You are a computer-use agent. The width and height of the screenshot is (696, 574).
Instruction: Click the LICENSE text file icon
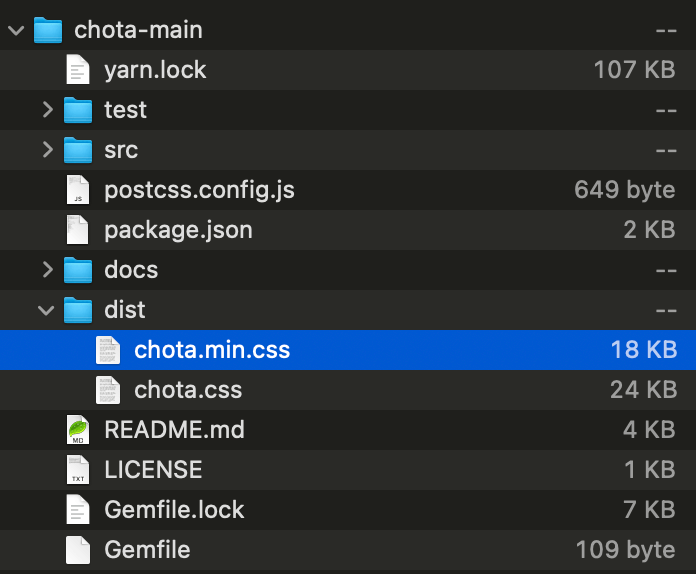78,470
